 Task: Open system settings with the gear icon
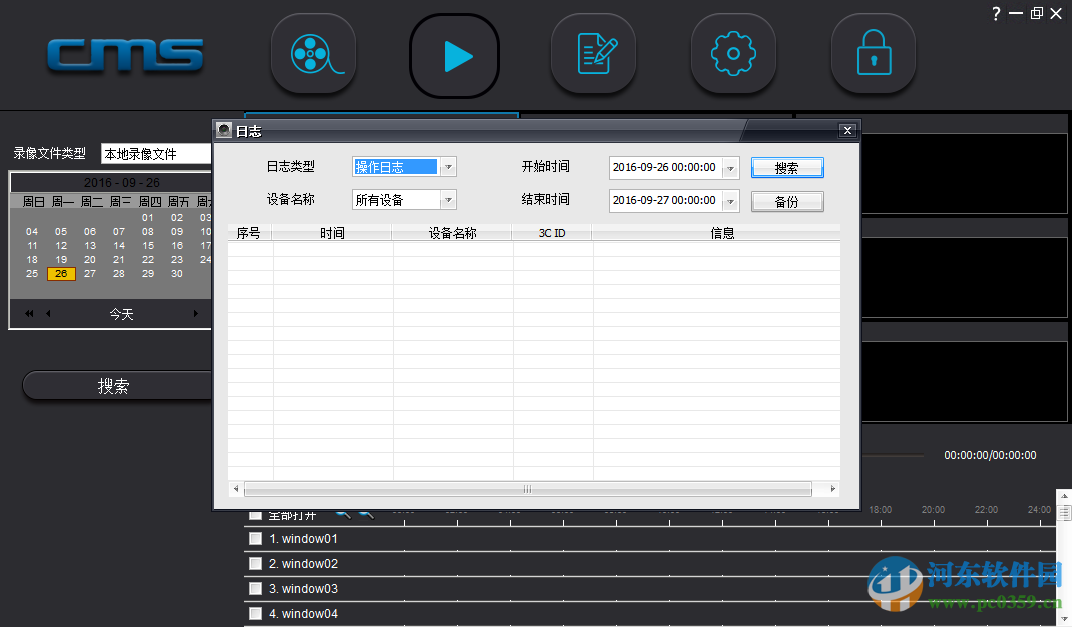tap(733, 55)
